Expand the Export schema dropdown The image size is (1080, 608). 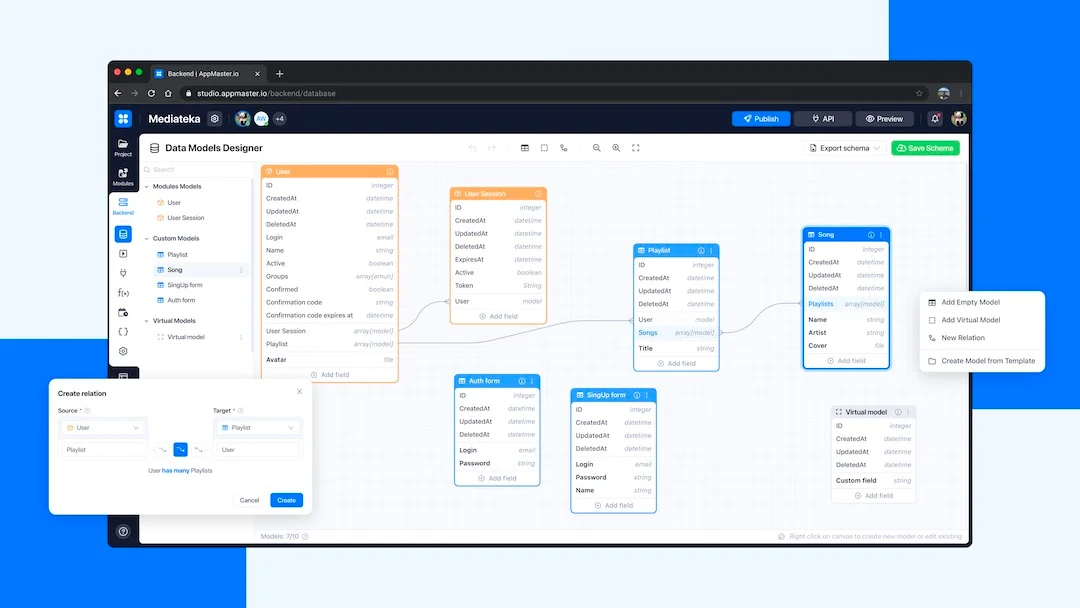pos(845,148)
